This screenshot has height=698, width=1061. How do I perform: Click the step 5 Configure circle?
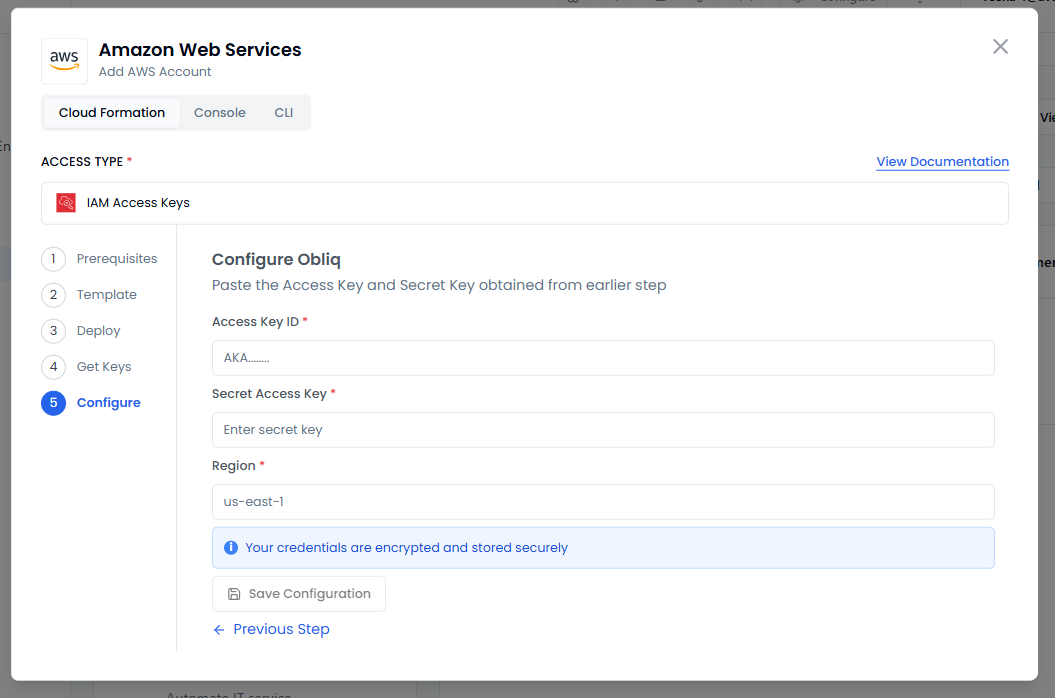[x=53, y=403]
